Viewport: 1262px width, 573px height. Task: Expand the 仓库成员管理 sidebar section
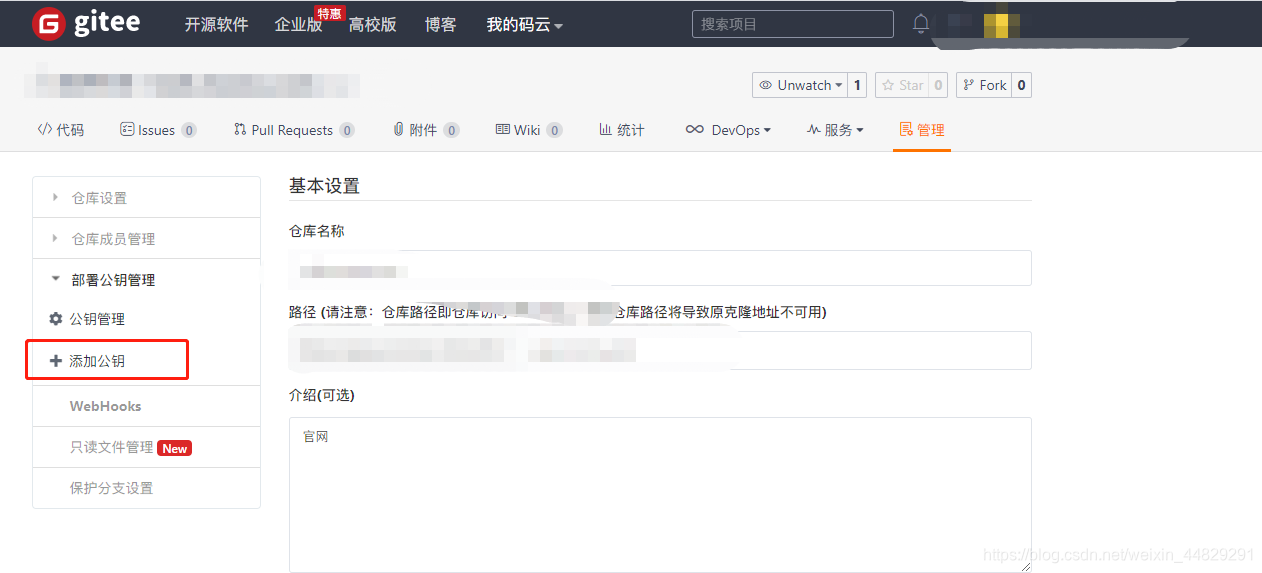click(x=147, y=239)
